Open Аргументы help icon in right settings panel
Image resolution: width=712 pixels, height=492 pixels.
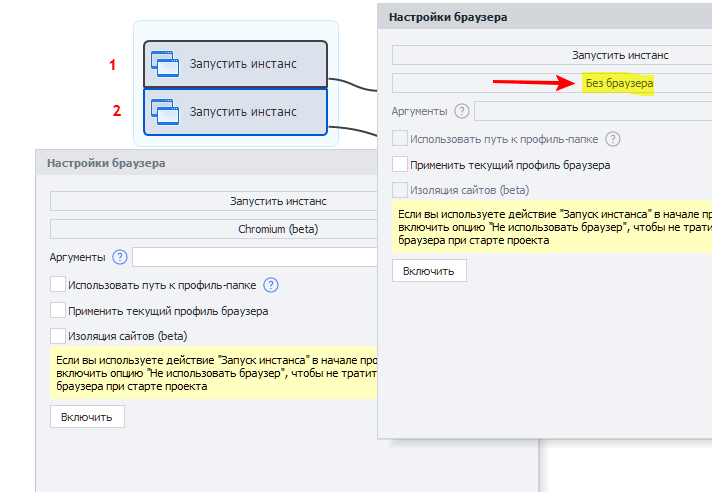pos(462,111)
